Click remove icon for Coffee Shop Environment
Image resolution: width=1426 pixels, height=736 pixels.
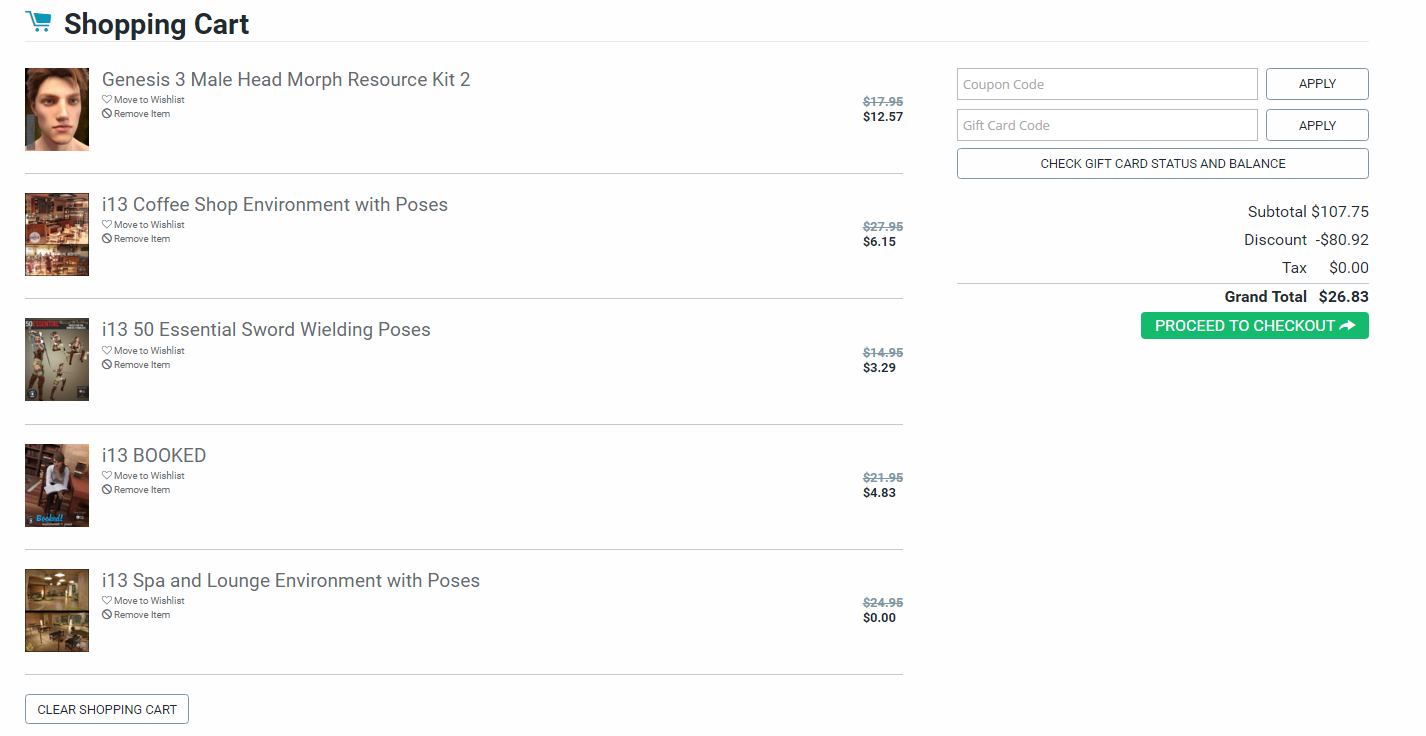(107, 239)
